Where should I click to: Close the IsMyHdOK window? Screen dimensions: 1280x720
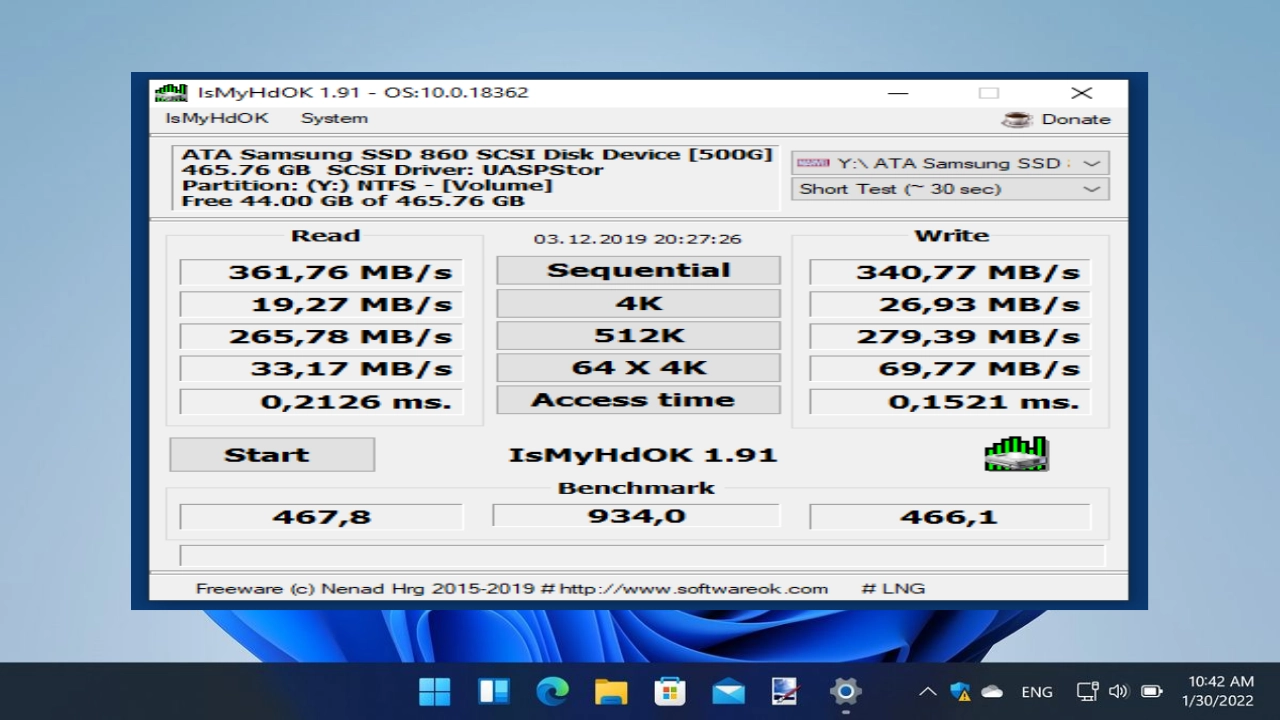click(1082, 93)
